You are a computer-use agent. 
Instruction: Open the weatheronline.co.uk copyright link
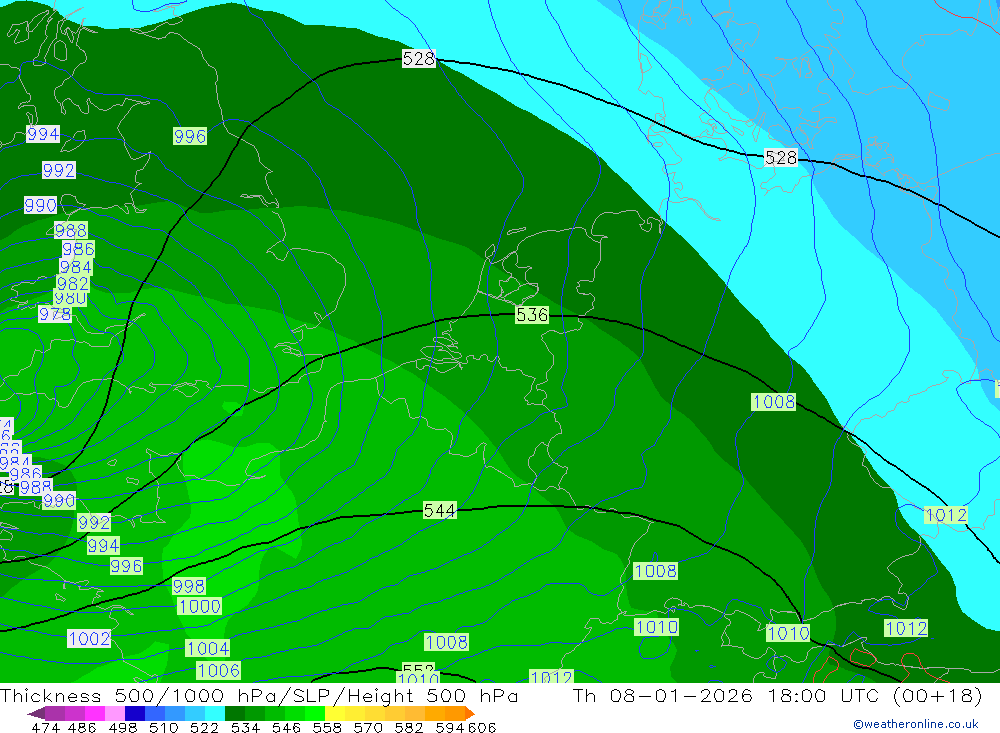915,724
